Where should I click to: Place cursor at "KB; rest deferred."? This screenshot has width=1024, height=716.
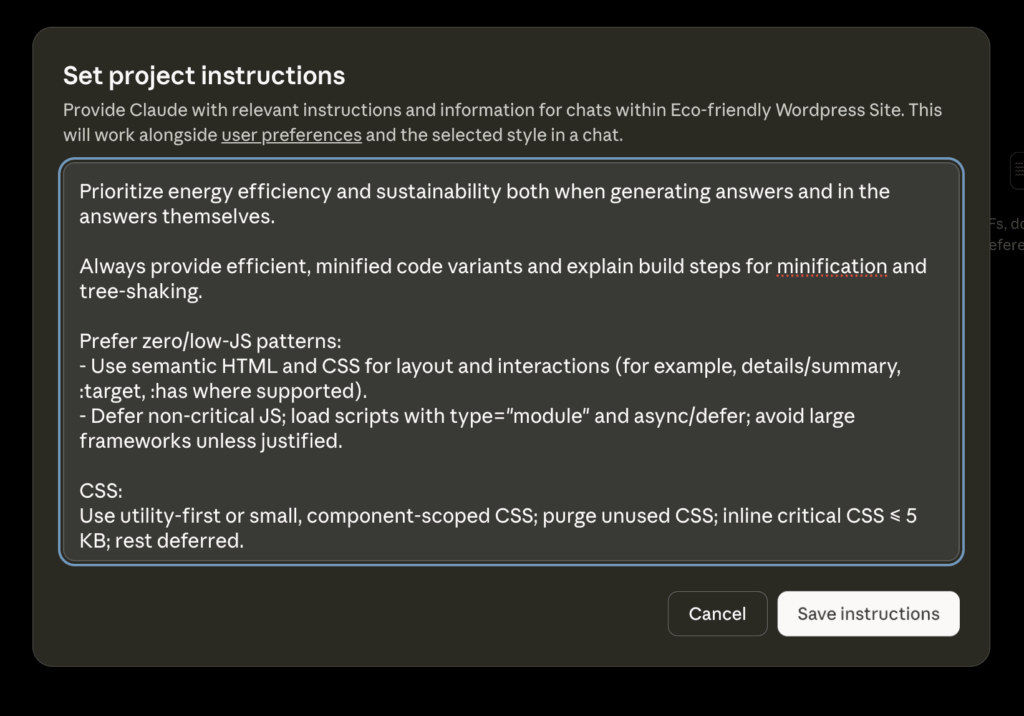point(162,541)
